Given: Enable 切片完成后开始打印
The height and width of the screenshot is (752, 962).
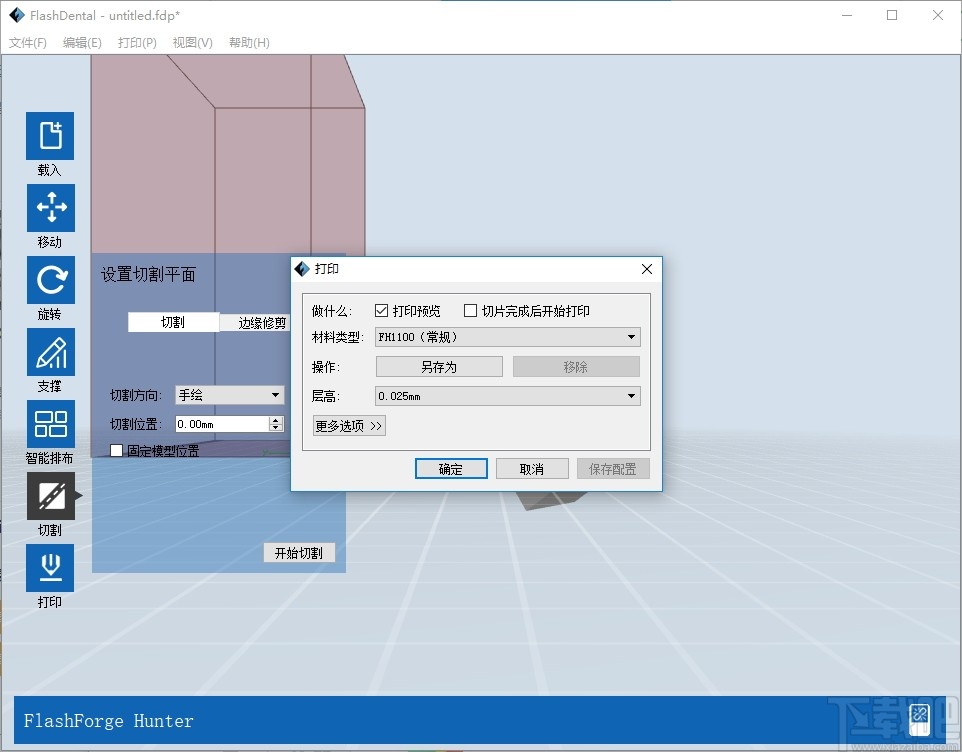Looking at the screenshot, I should point(470,310).
